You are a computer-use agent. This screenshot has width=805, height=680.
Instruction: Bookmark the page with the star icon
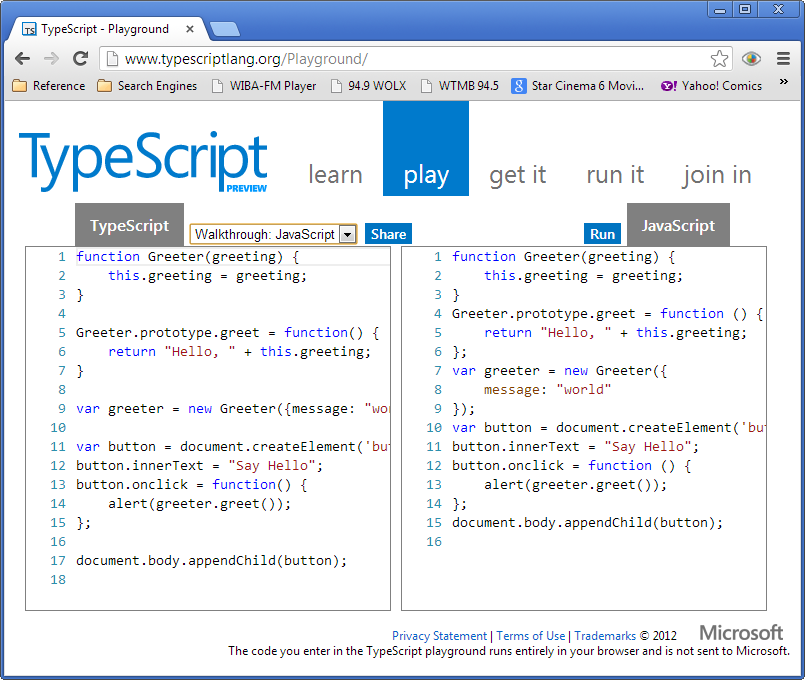pos(719,59)
